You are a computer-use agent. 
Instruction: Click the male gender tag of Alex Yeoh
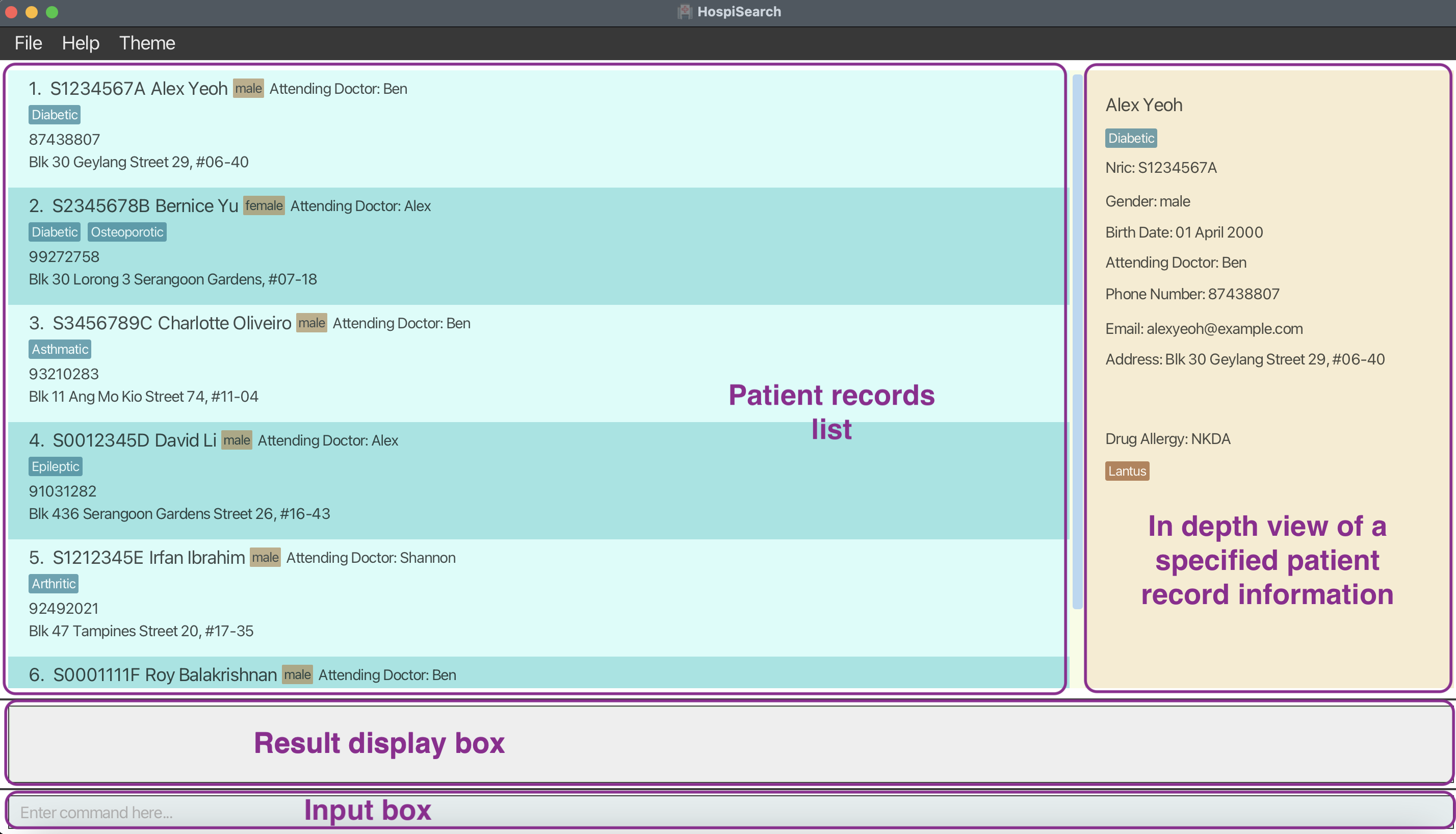tap(248, 88)
